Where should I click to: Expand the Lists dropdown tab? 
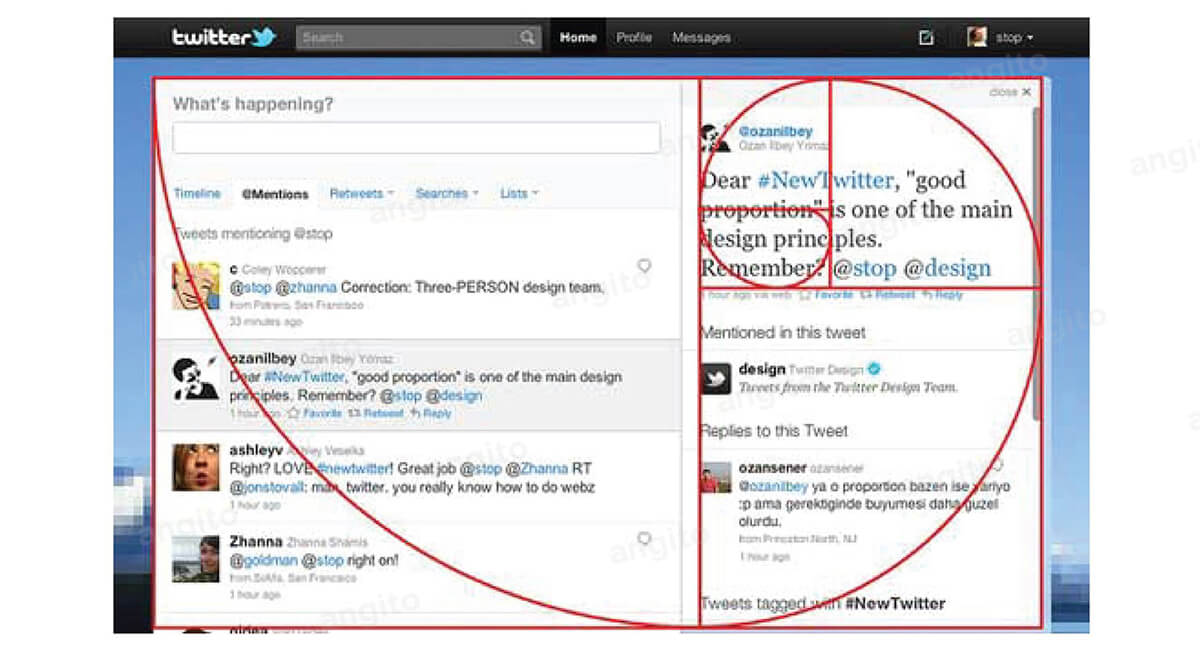point(519,193)
